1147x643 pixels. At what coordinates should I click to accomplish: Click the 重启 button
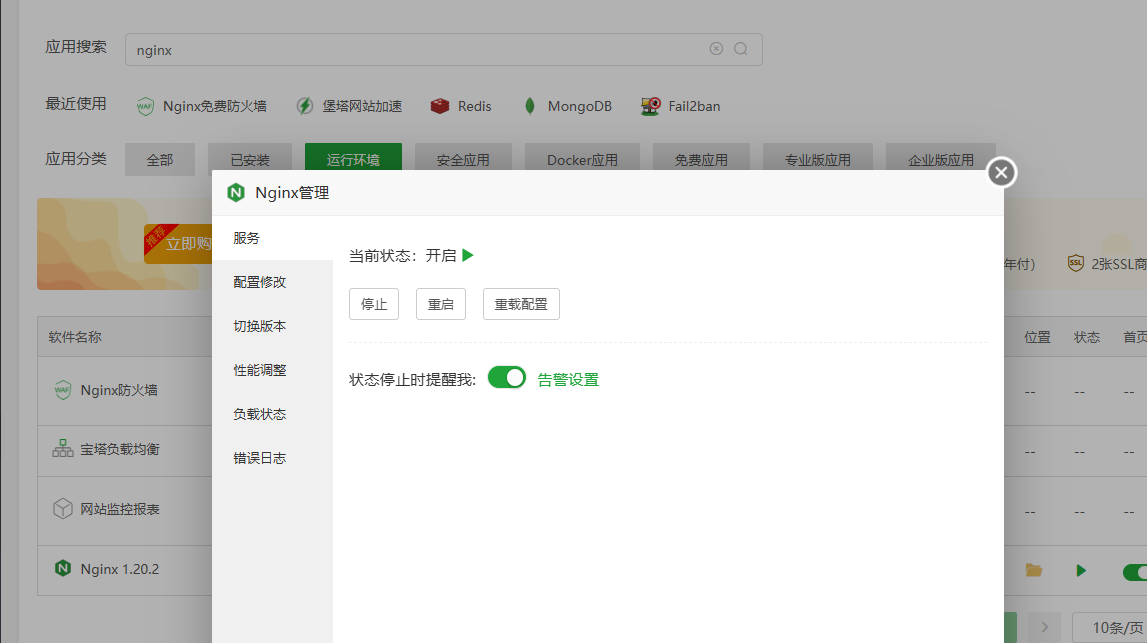pyautogui.click(x=441, y=304)
